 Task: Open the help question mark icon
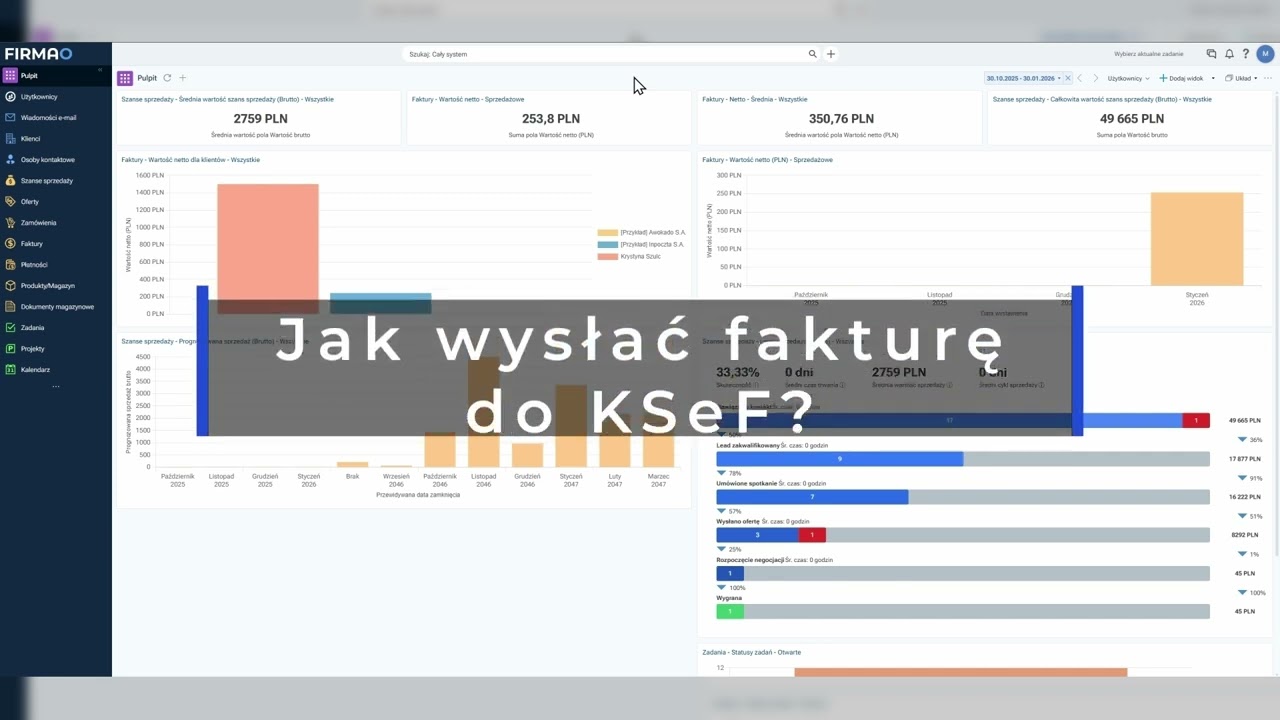(x=1246, y=54)
